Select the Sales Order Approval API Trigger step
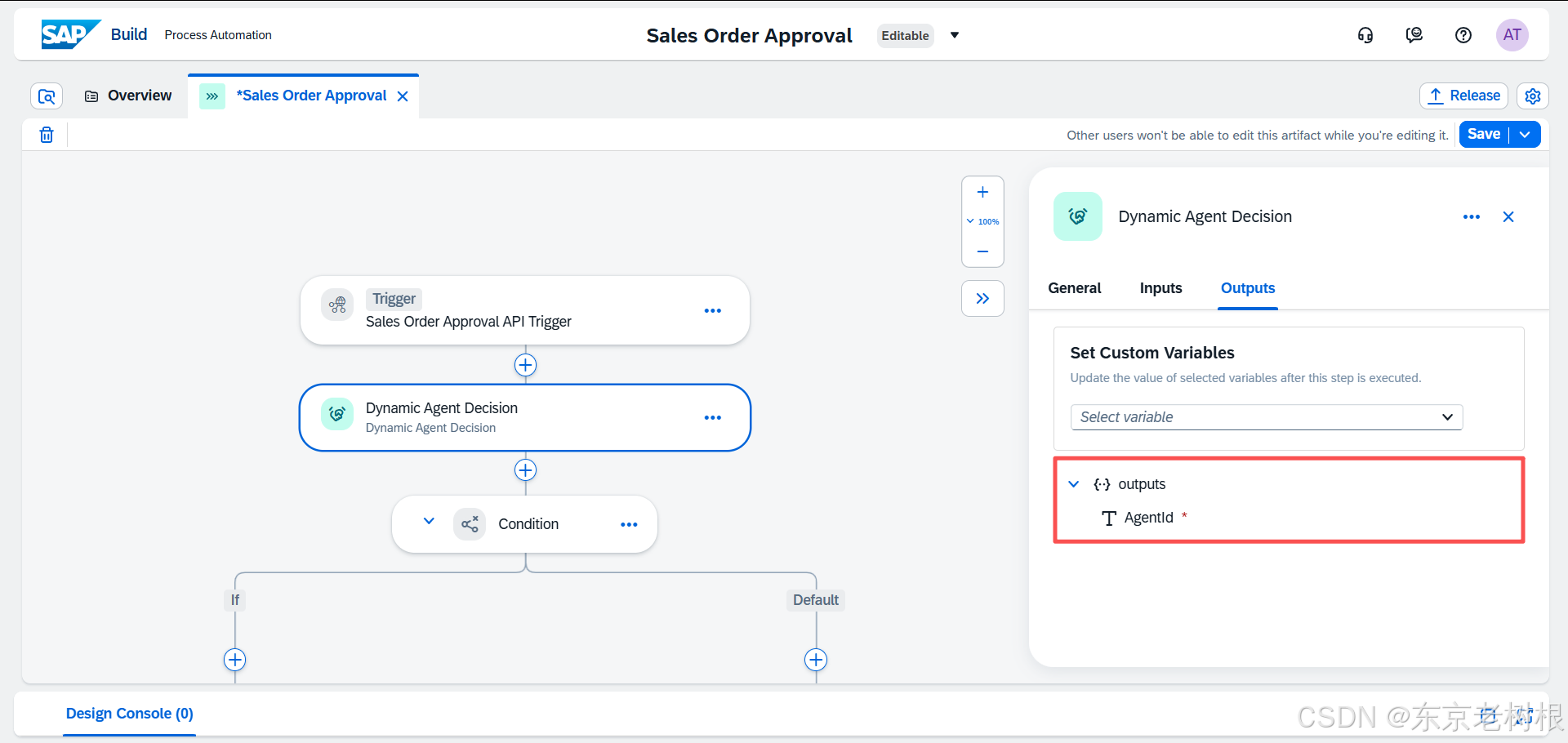Image resolution: width=1568 pixels, height=743 pixels. 525,310
